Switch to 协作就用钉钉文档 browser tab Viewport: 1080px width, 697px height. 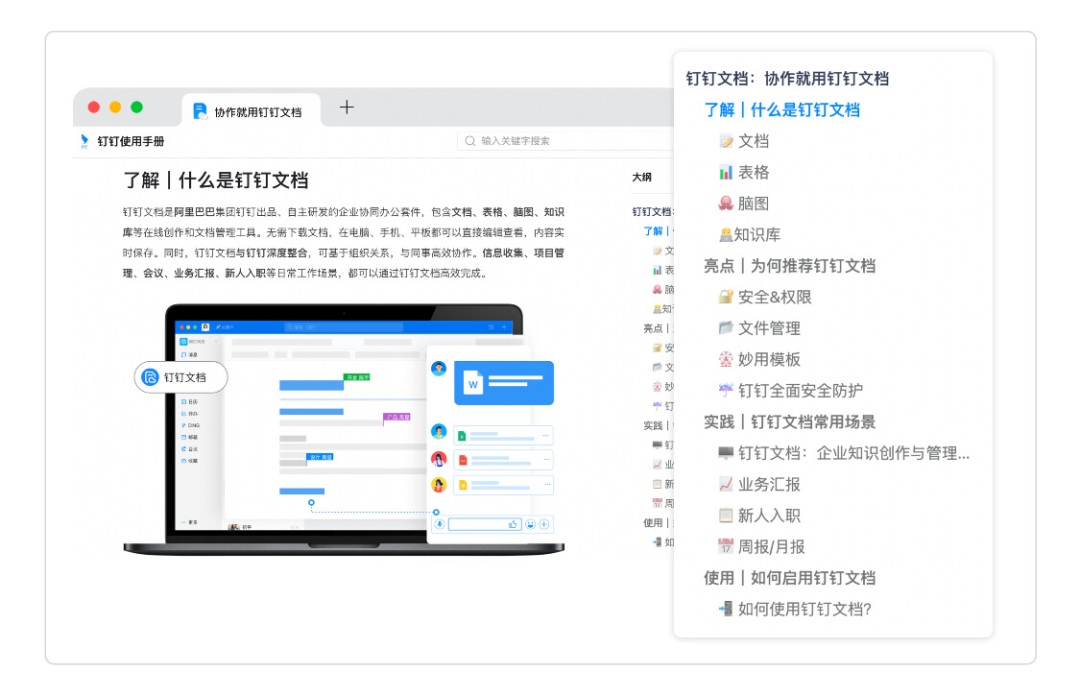(x=251, y=111)
